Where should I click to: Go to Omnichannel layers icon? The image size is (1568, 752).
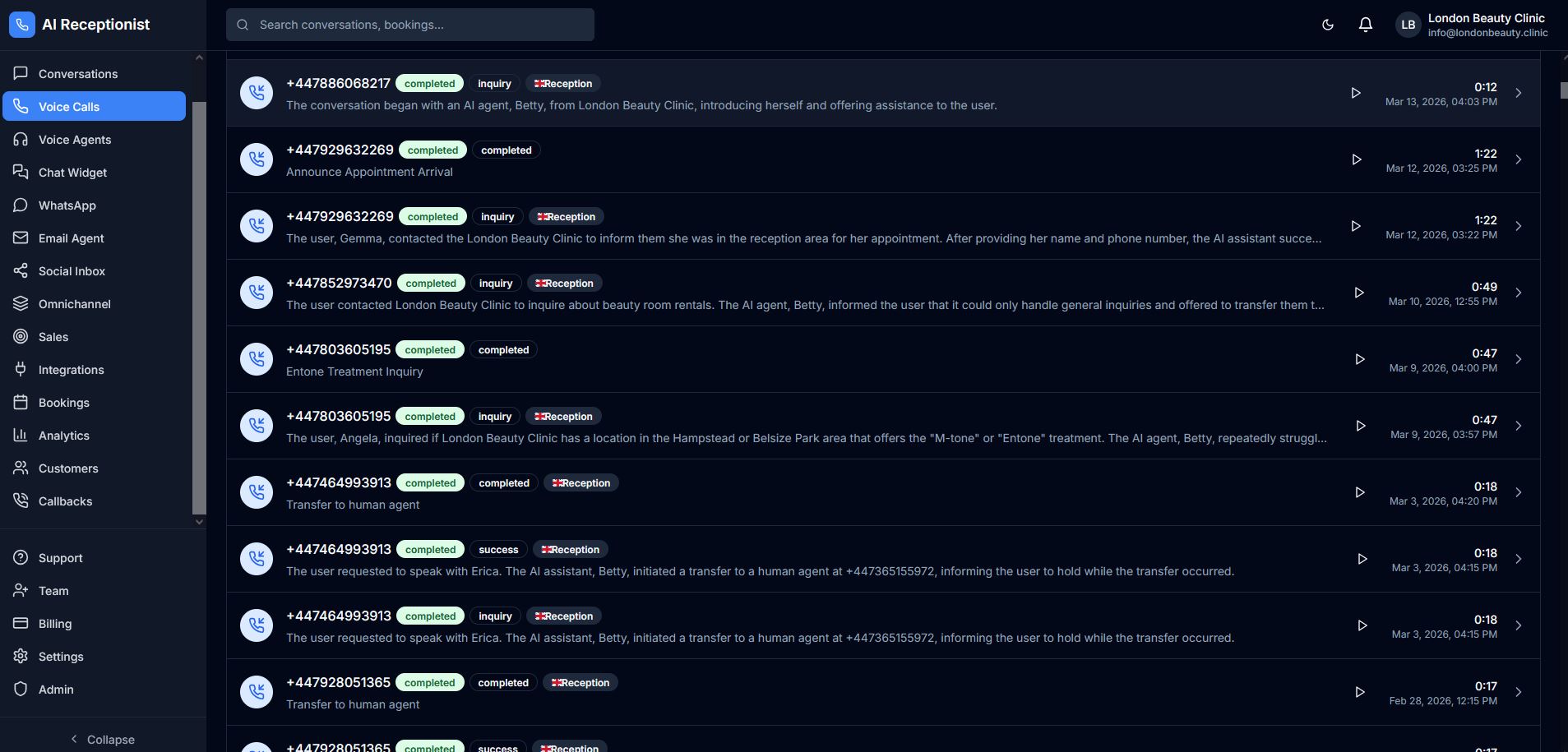tap(21, 304)
